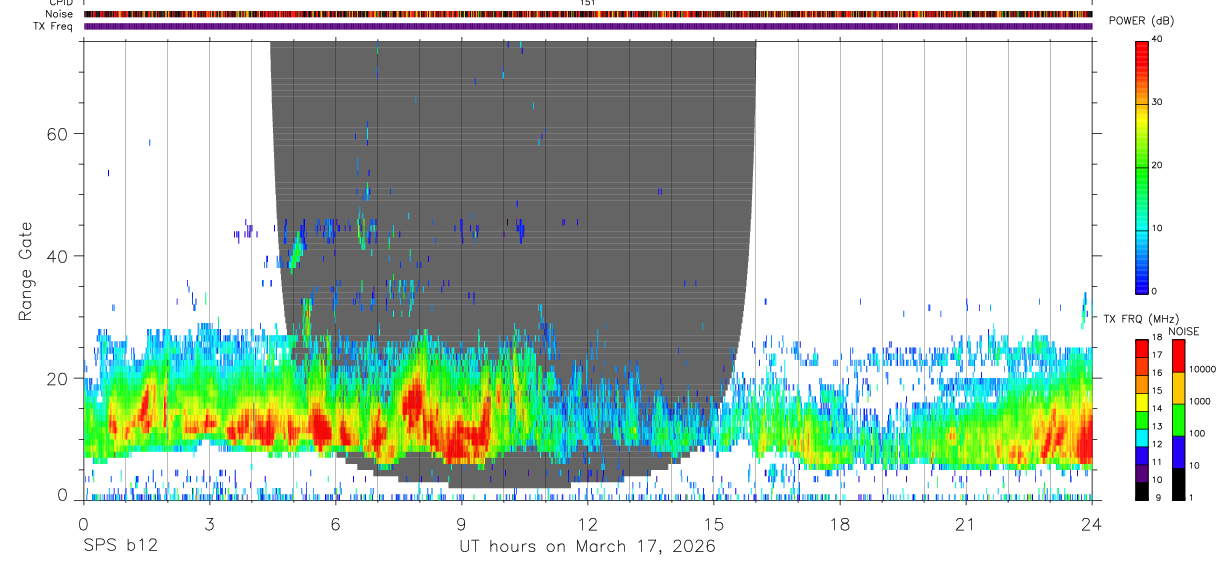Click 'UT hours on March 17, 2026' title
Image resolution: width=1228 pixels, height=567 pixels.
[x=588, y=547]
